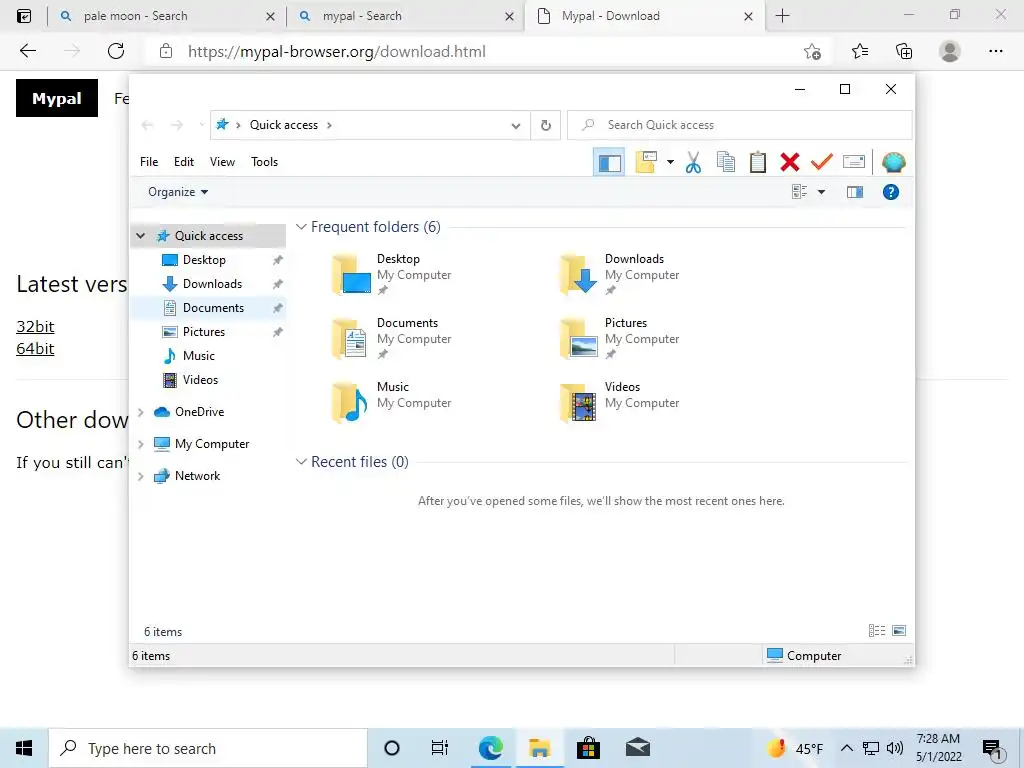Click the Search Quick access field
This screenshot has height=768, width=1024.
pyautogui.click(x=739, y=125)
